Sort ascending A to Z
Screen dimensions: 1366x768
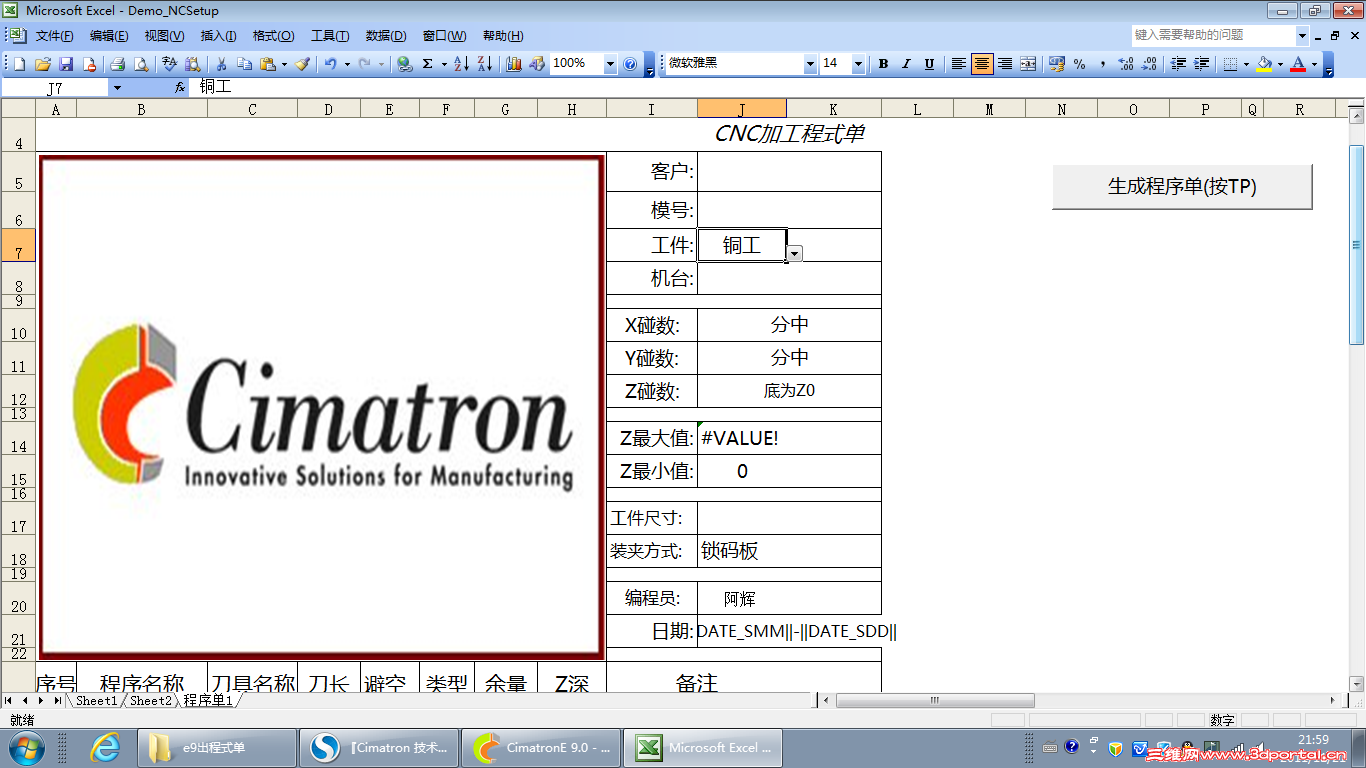pos(461,64)
